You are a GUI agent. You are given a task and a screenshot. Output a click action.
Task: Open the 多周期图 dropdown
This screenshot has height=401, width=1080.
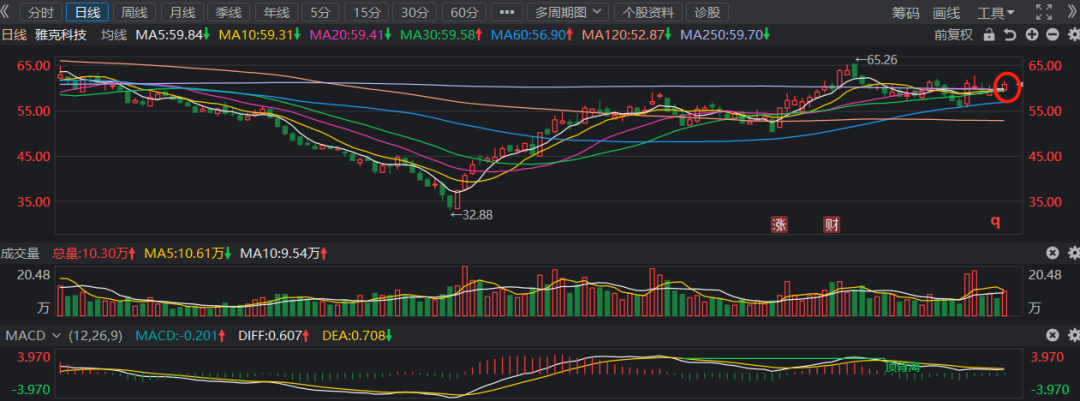point(569,13)
